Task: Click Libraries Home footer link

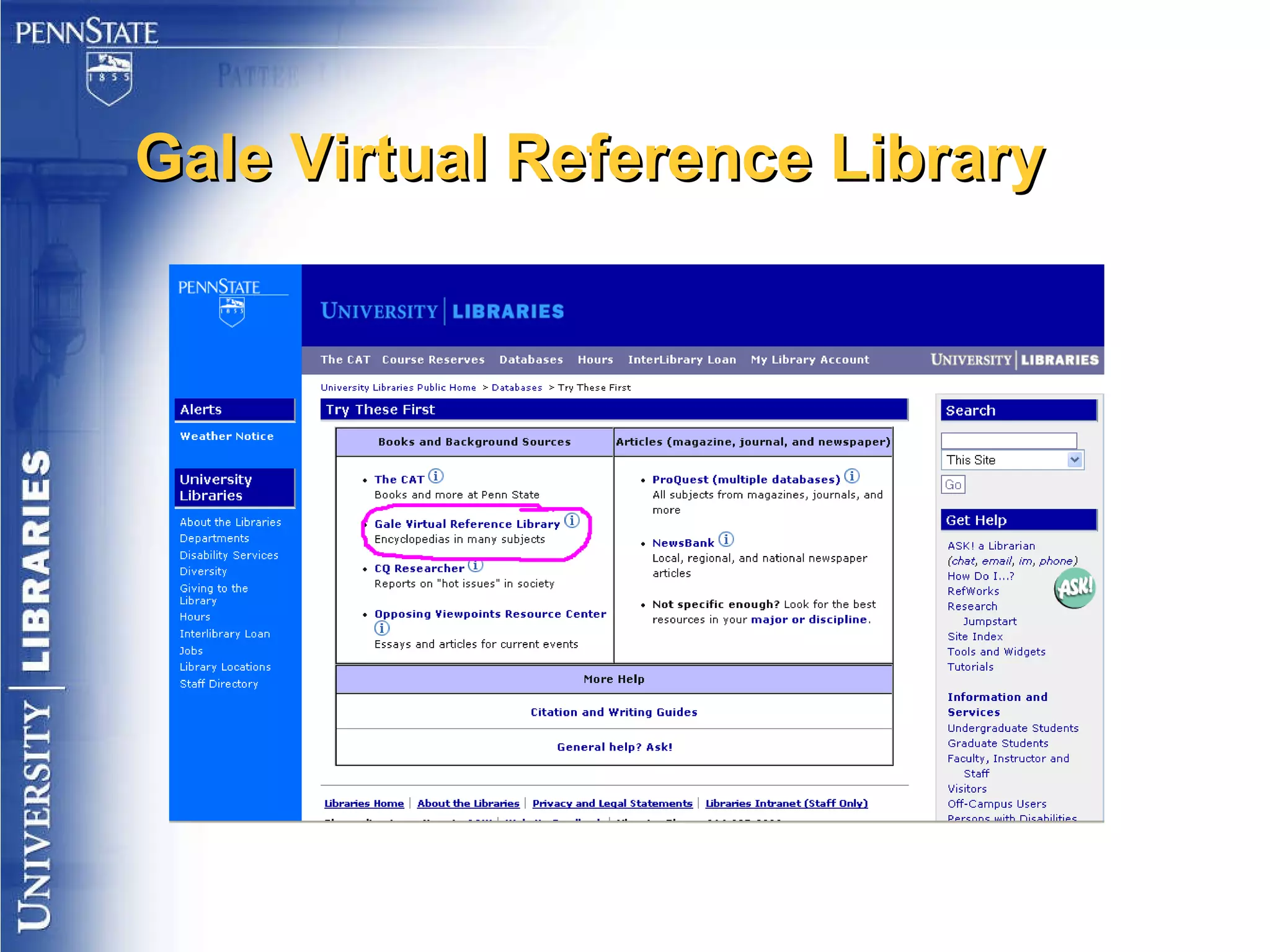Action: click(364, 804)
